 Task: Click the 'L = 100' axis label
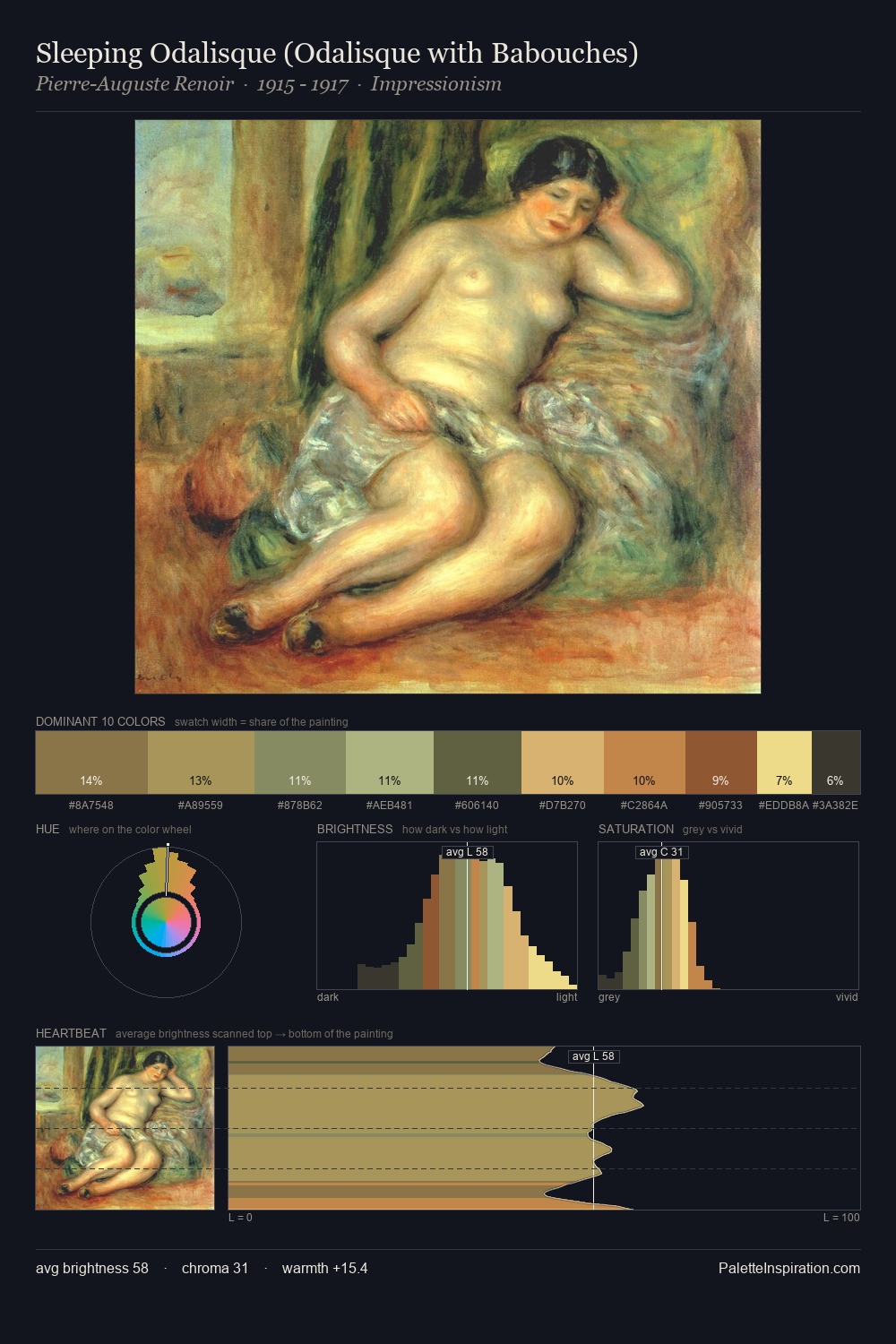pos(841,1217)
